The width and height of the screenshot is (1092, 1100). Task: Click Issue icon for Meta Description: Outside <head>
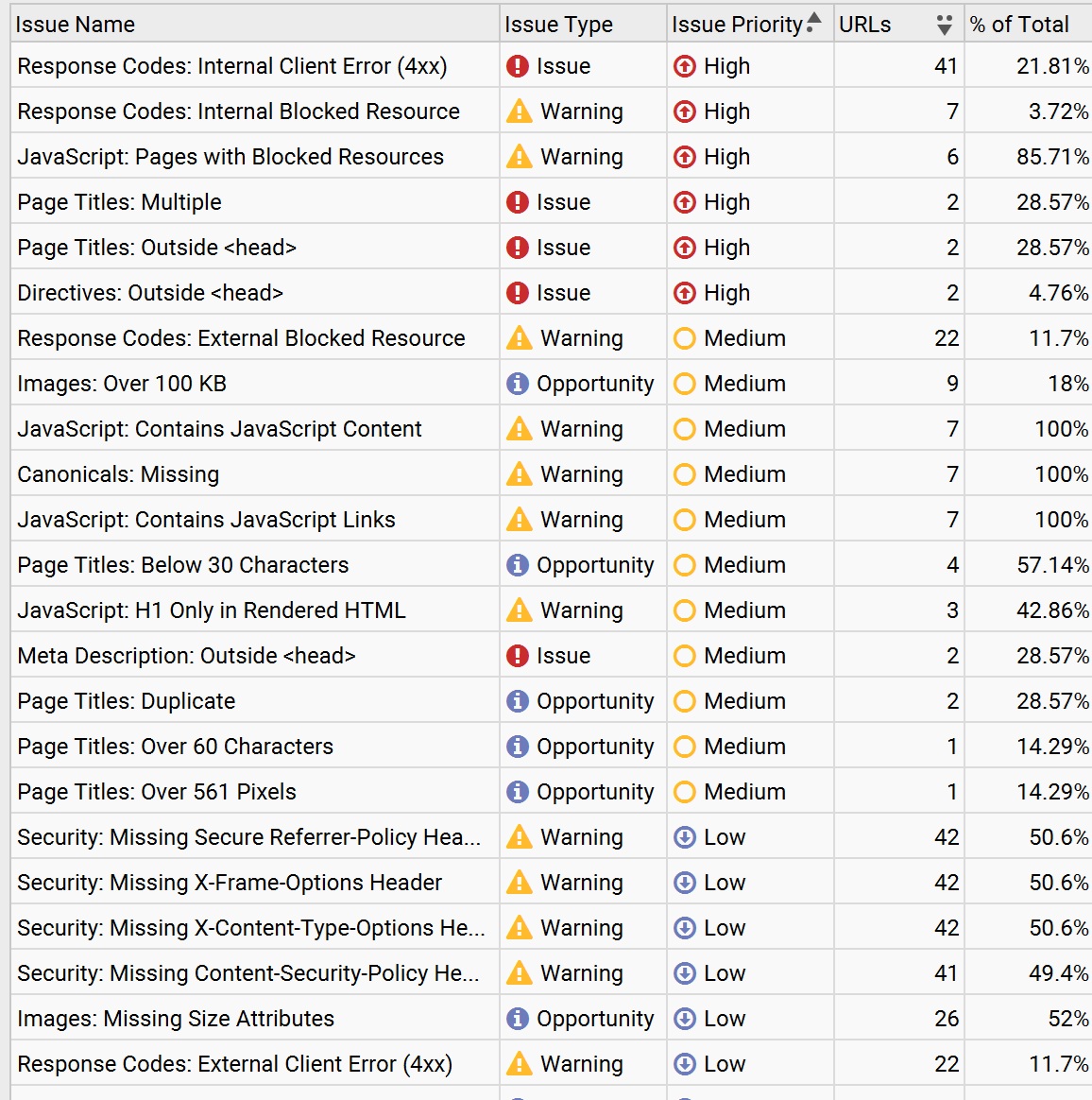(x=517, y=655)
